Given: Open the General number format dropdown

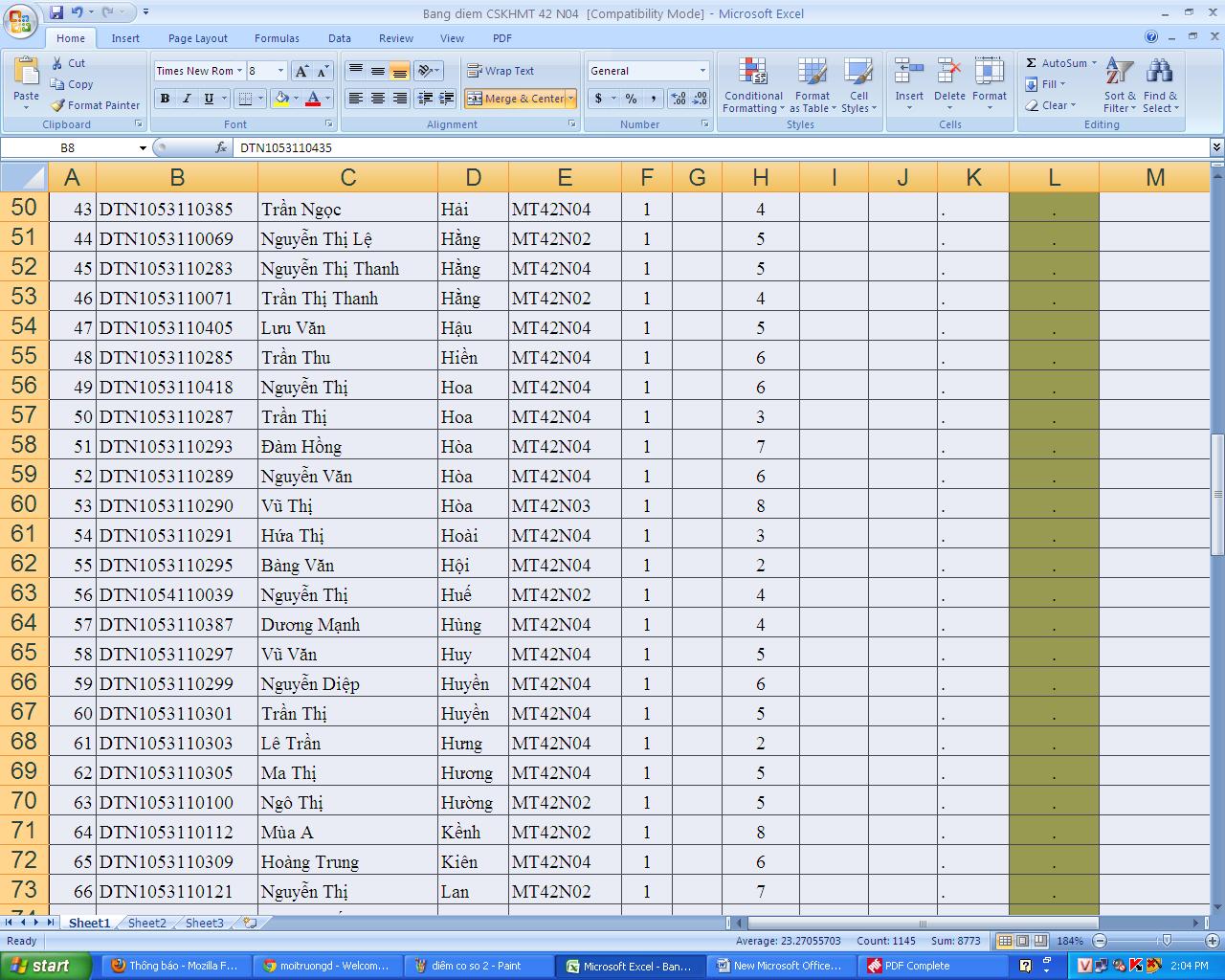Looking at the screenshot, I should 702,71.
